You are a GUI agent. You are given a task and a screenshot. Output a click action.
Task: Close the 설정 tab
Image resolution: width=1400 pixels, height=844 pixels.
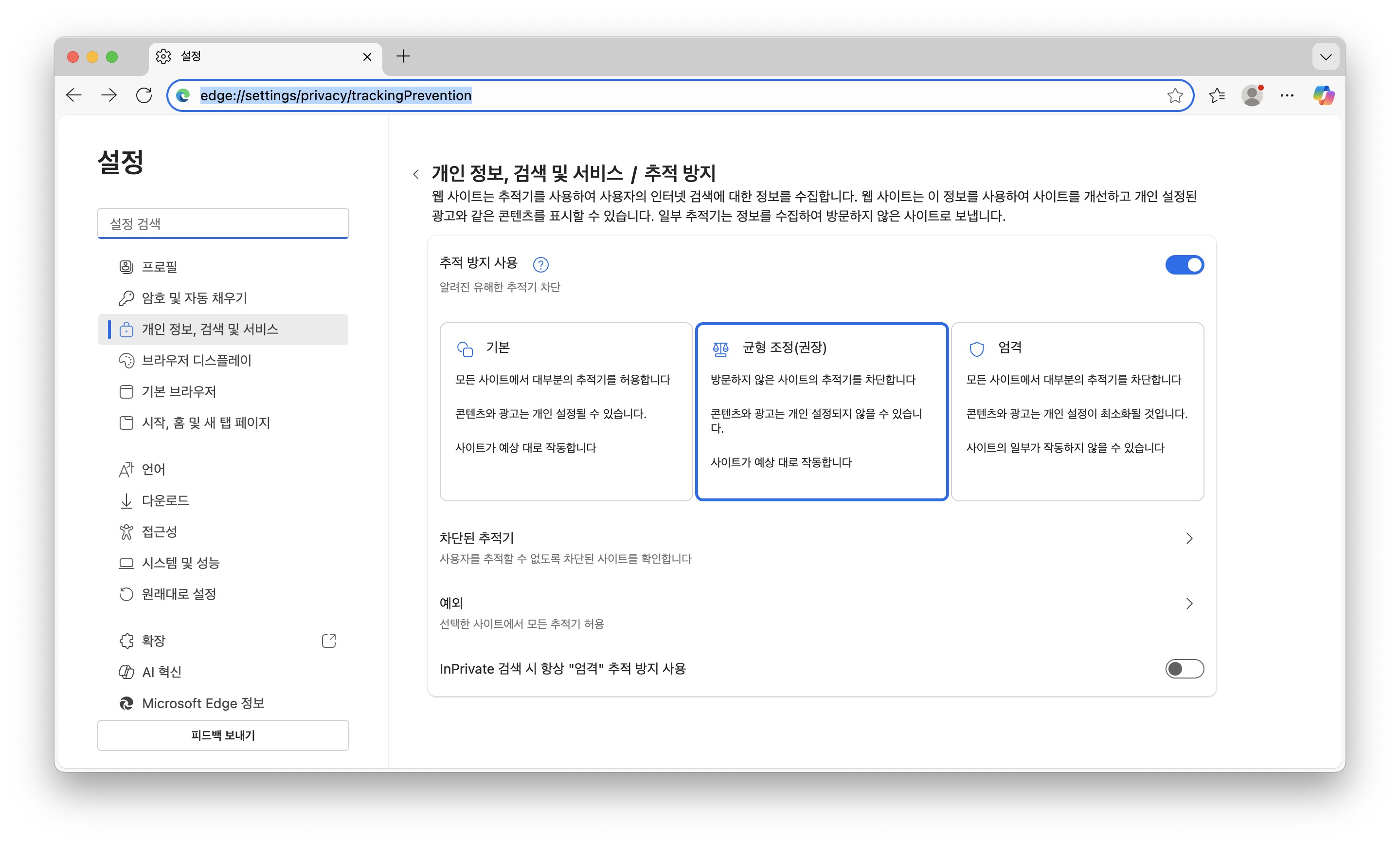(x=367, y=57)
